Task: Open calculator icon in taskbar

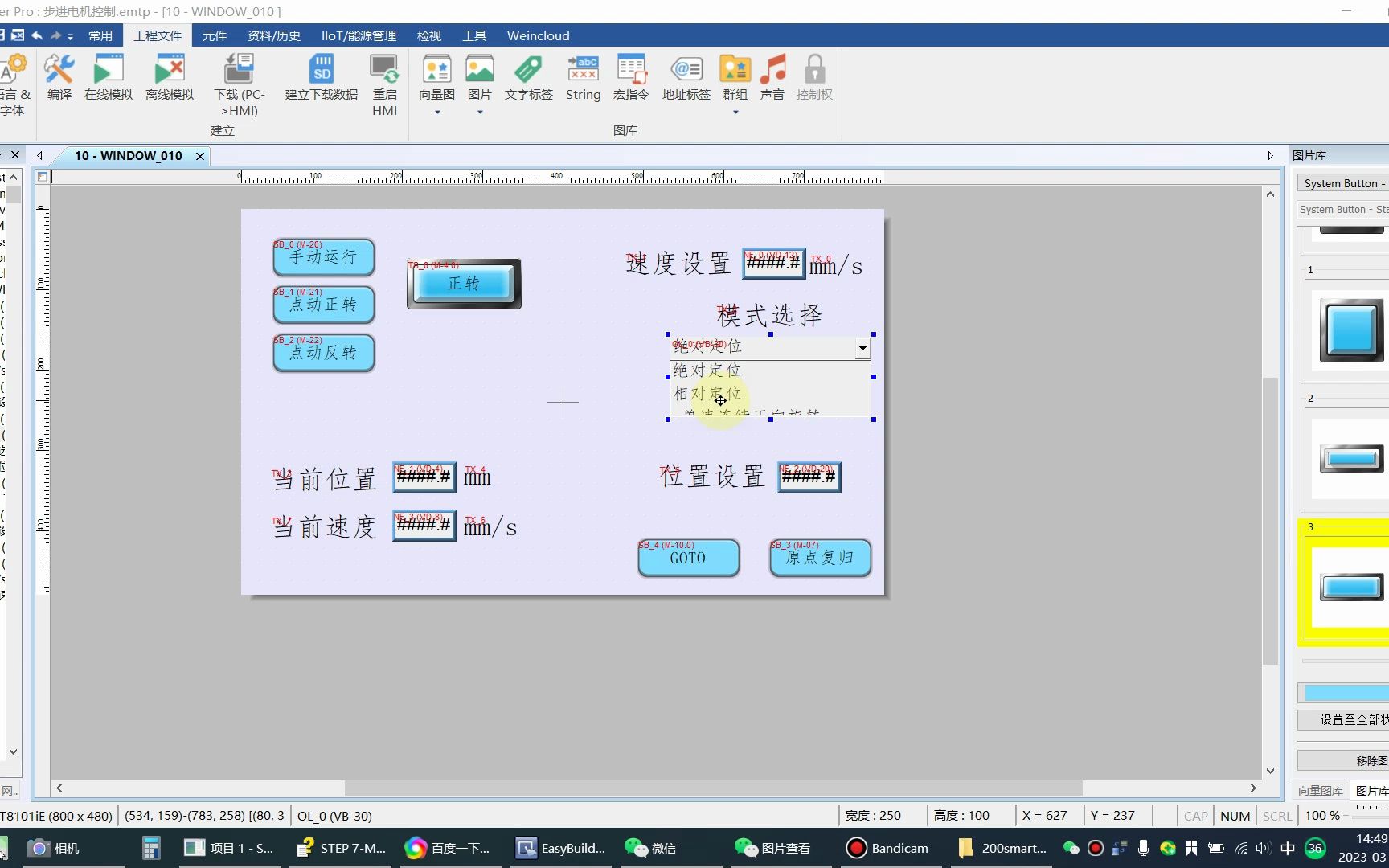Action: pos(151,848)
